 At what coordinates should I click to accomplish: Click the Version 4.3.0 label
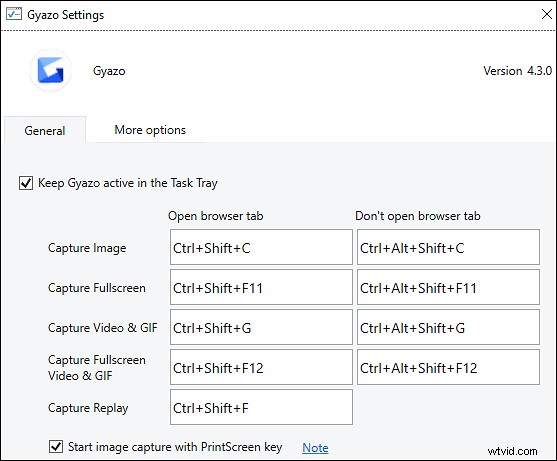[x=518, y=71]
